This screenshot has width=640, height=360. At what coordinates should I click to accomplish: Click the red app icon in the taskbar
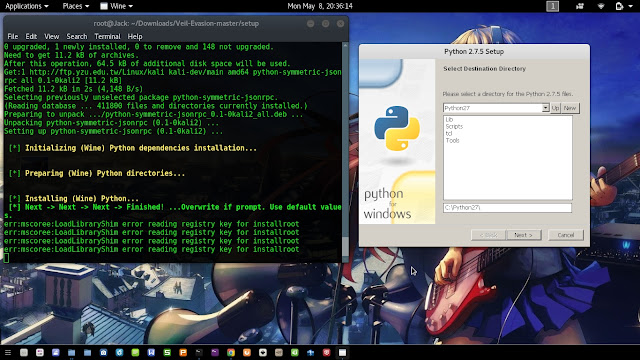click(326, 352)
